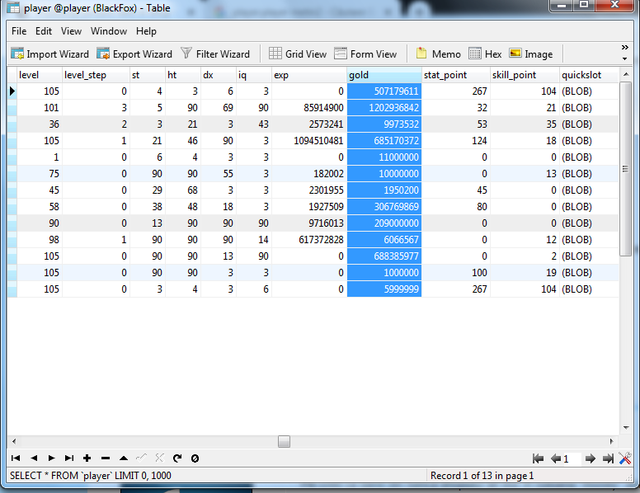Expand the toolbar overflow chevron
640x493 pixels.
coord(624,48)
